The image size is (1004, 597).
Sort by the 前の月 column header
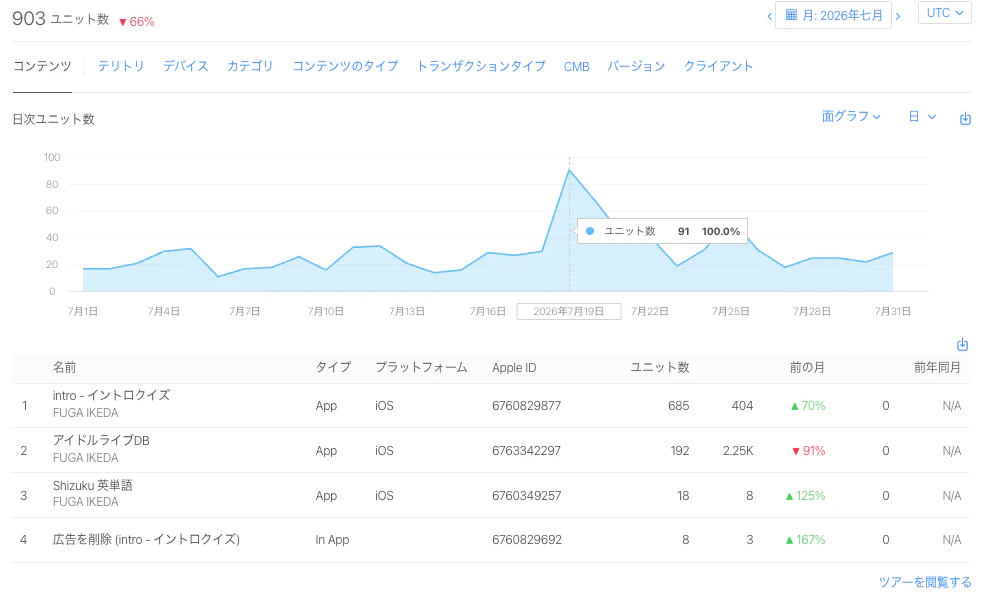coord(807,368)
